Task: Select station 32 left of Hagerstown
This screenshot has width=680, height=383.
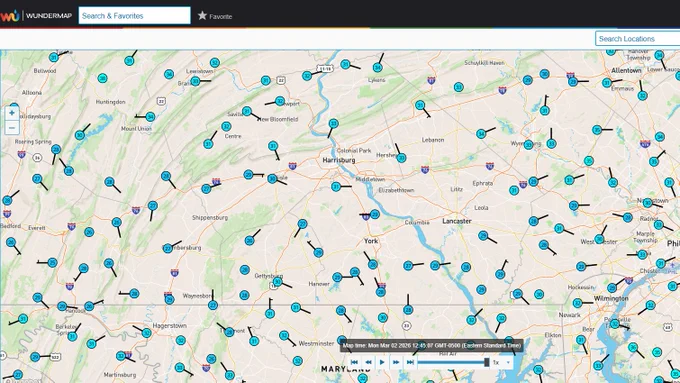Action: point(147,333)
